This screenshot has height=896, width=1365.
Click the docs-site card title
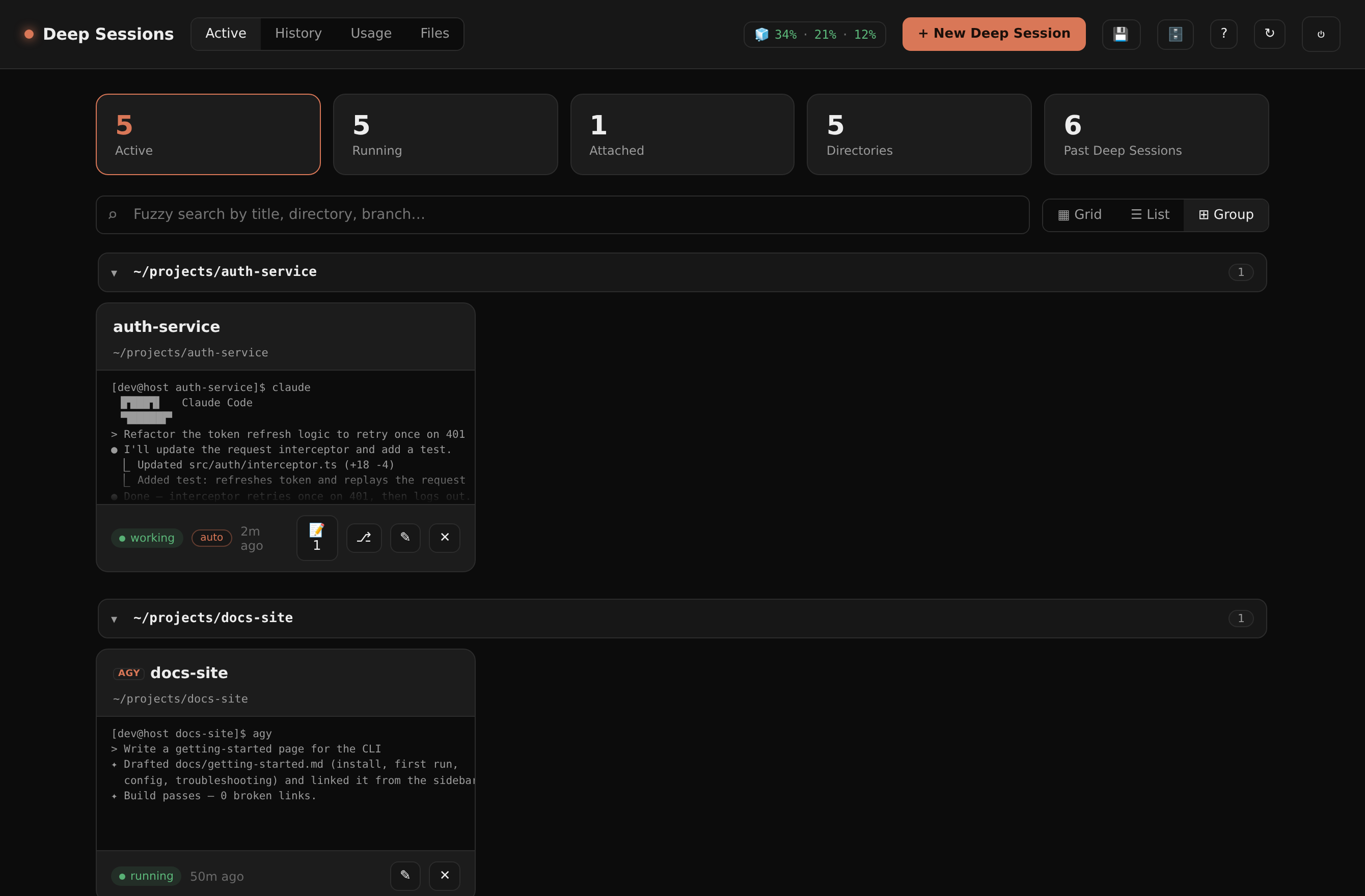pos(188,673)
